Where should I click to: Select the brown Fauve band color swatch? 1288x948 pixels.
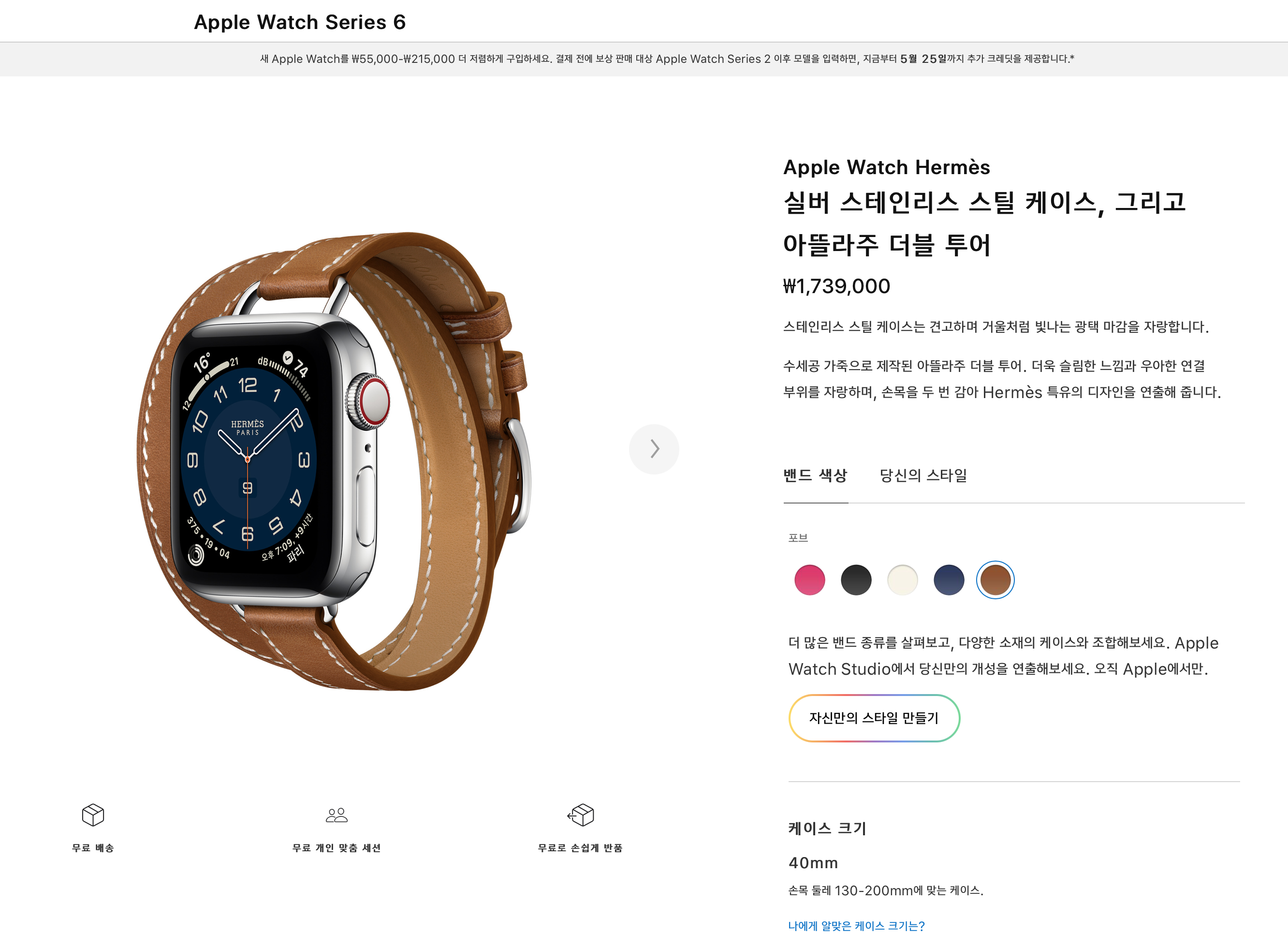click(x=995, y=579)
